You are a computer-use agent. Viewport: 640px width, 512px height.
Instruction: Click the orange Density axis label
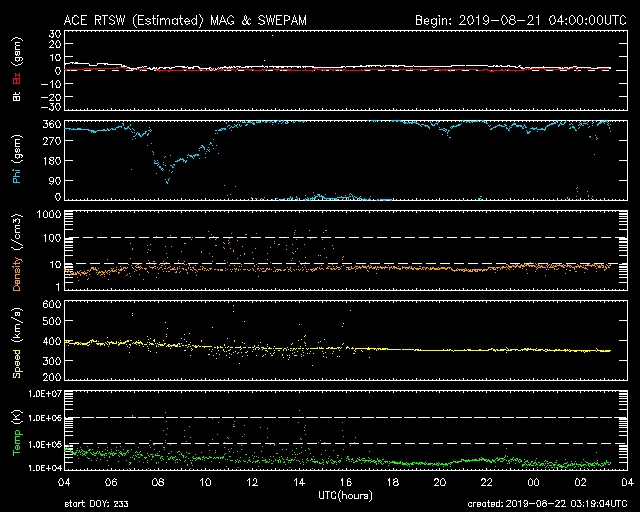[x=18, y=254]
